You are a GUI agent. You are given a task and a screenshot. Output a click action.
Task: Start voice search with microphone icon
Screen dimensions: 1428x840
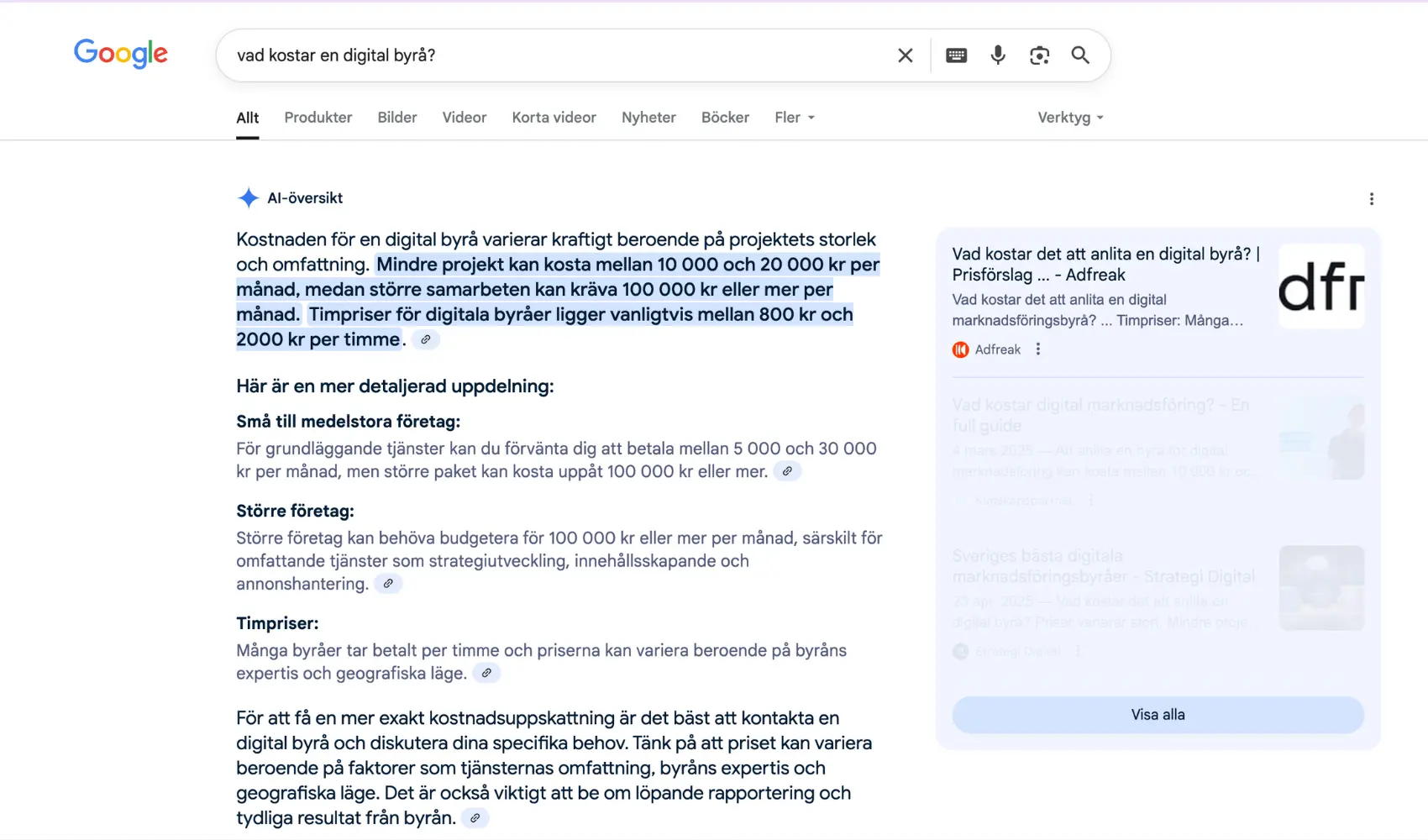coord(998,55)
